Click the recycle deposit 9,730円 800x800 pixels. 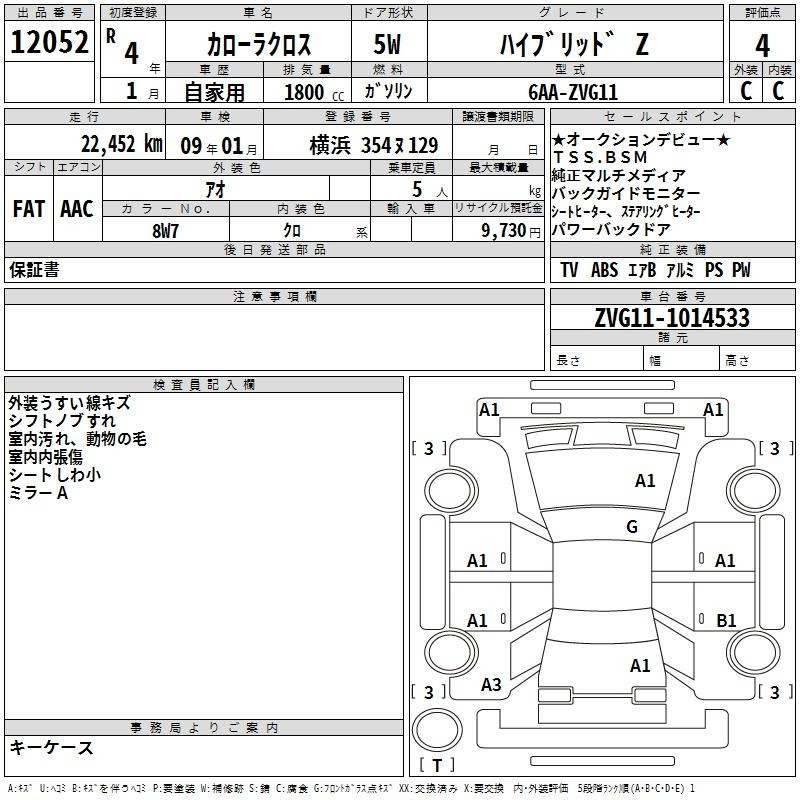(x=511, y=231)
